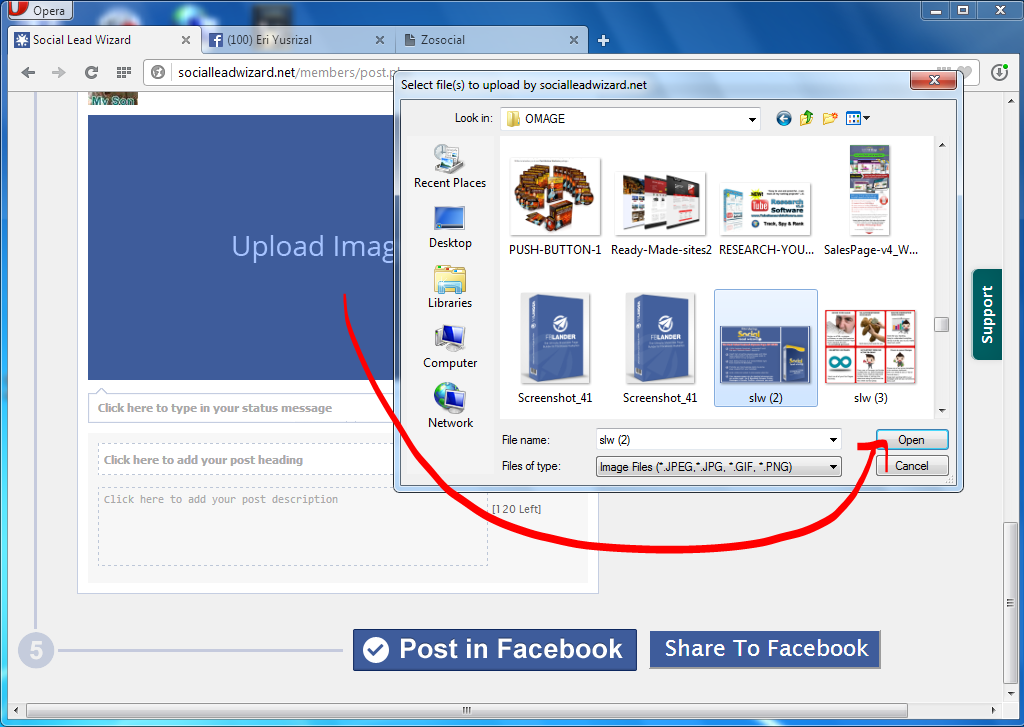This screenshot has height=727, width=1024.
Task: Close the Zosocial tab
Action: click(573, 40)
